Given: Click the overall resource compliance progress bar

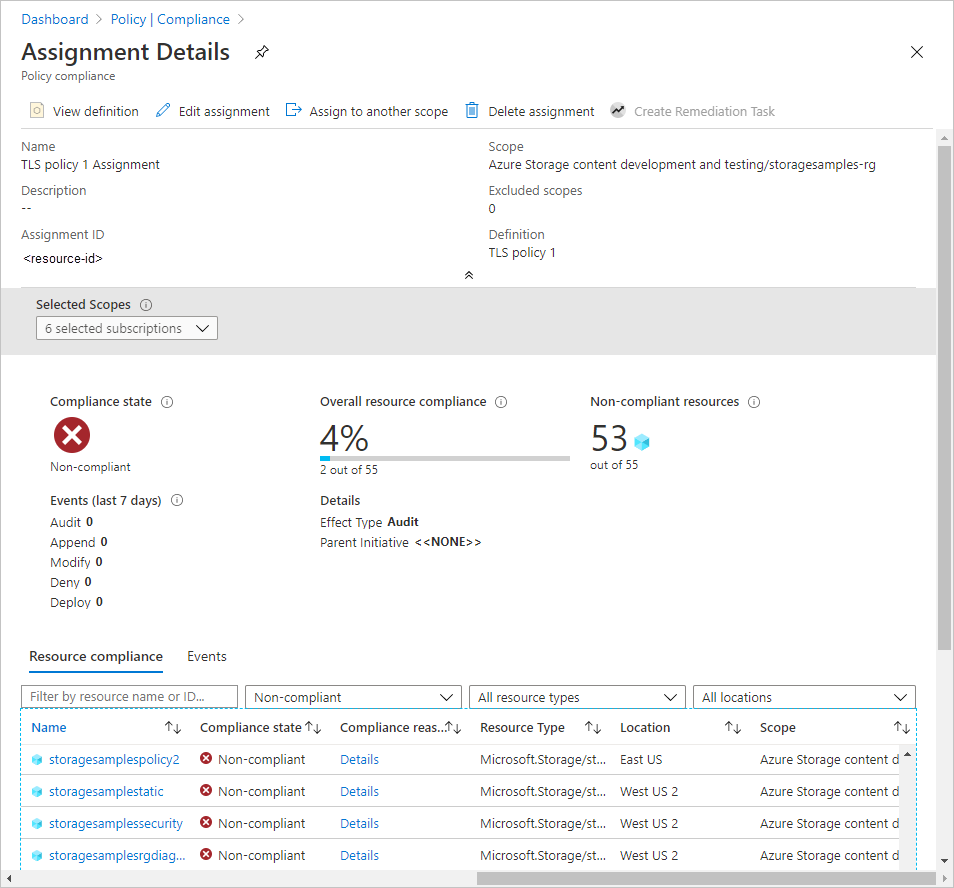Looking at the screenshot, I should [444, 457].
